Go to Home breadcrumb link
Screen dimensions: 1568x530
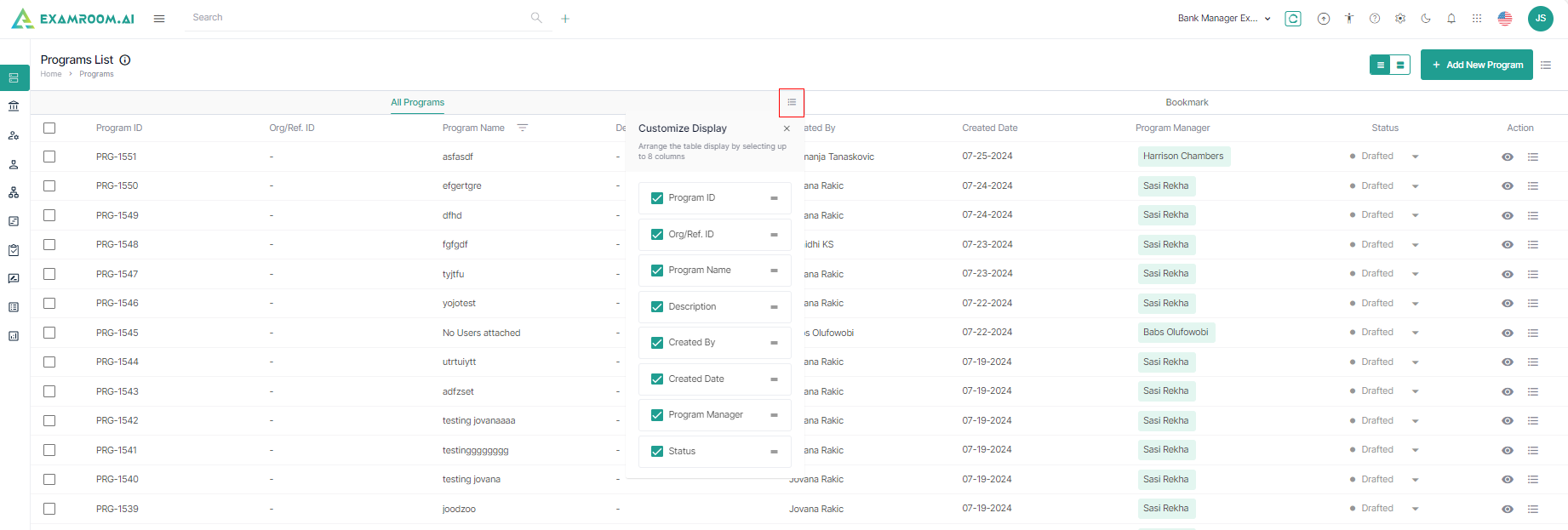pyautogui.click(x=51, y=74)
